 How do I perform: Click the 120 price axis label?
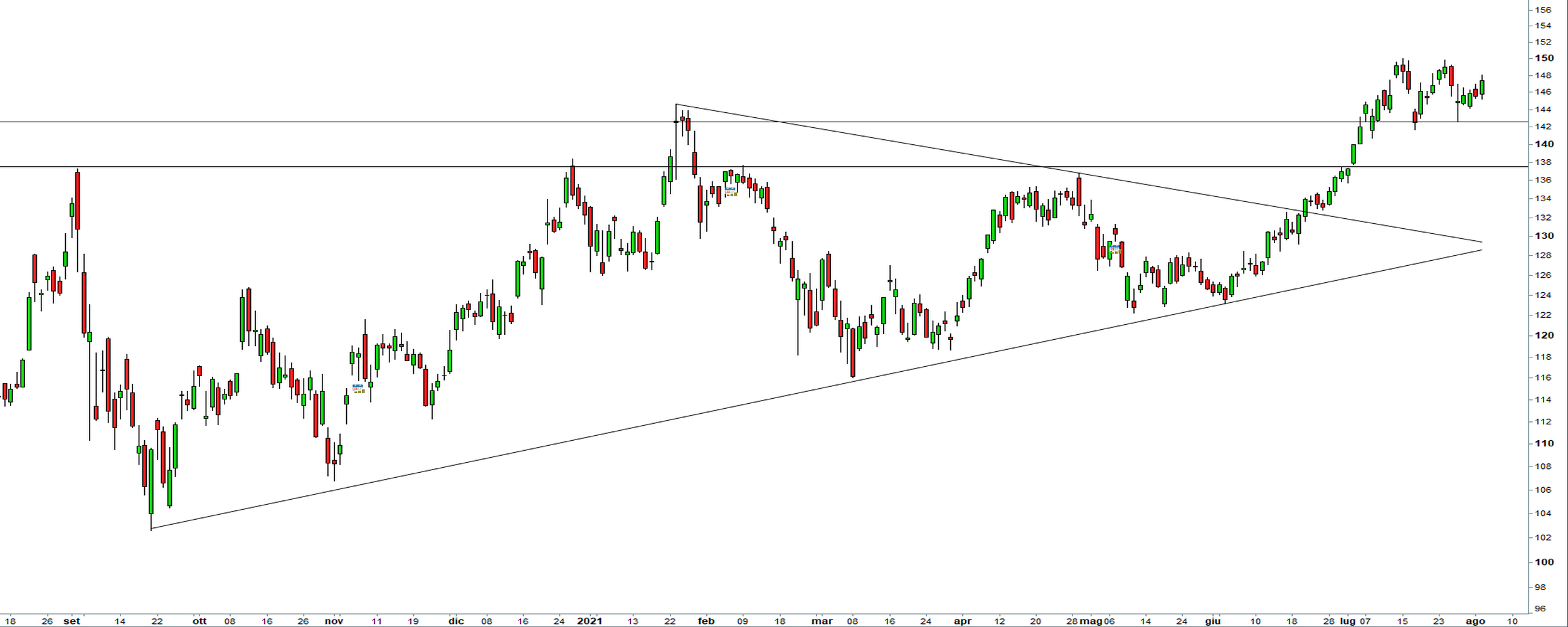pos(1544,335)
